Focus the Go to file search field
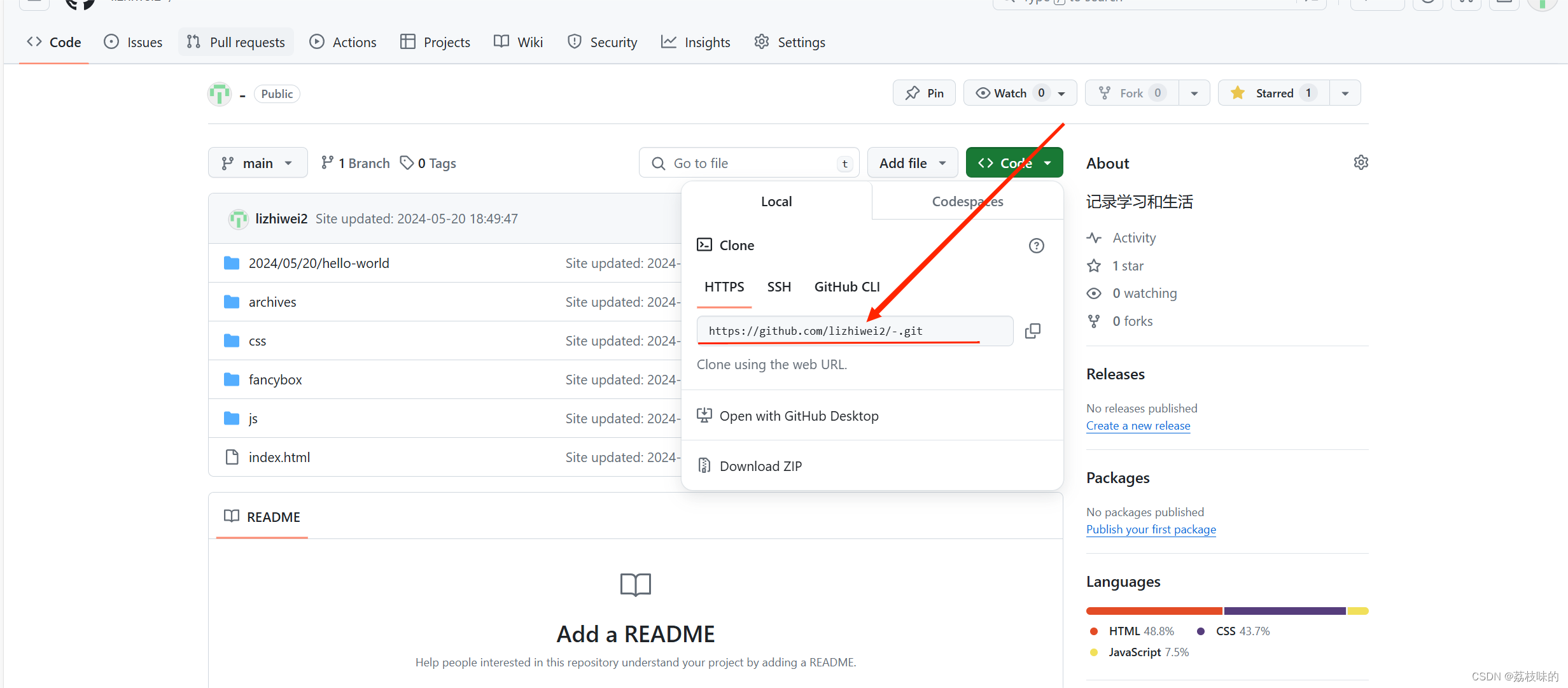This screenshot has width=1568, height=688. [749, 163]
